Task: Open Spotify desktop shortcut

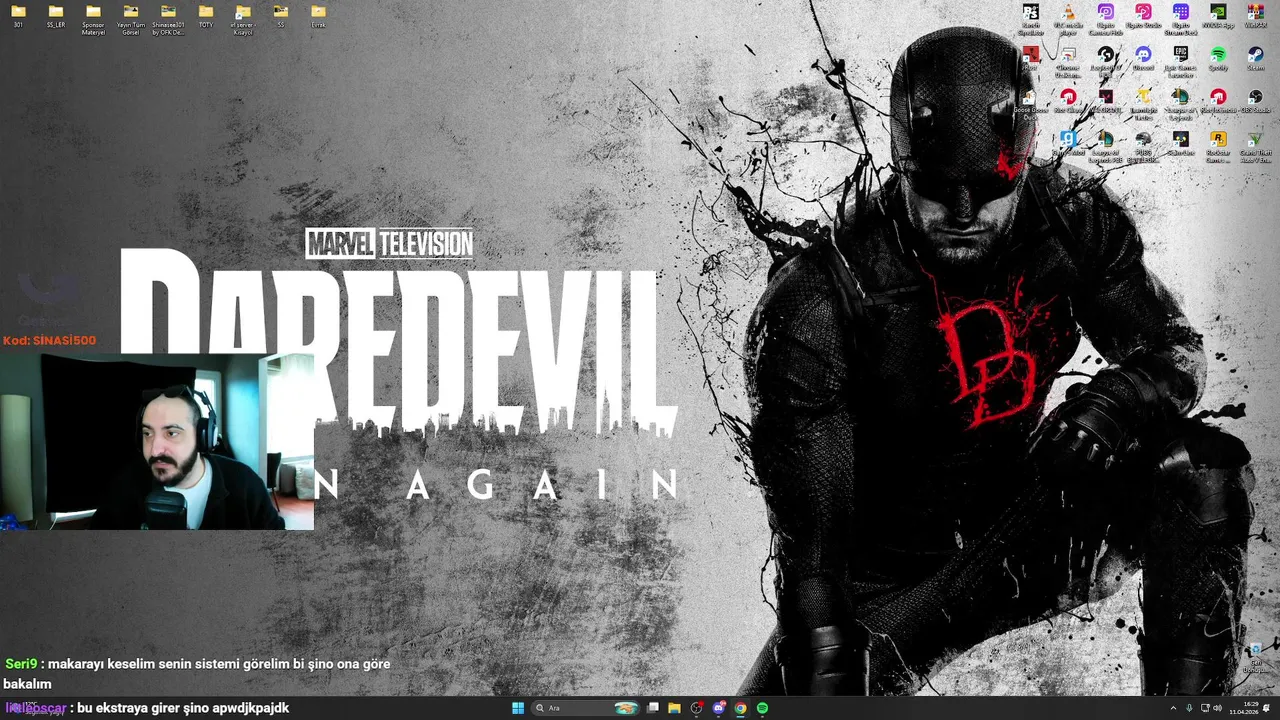Action: pos(1218,58)
